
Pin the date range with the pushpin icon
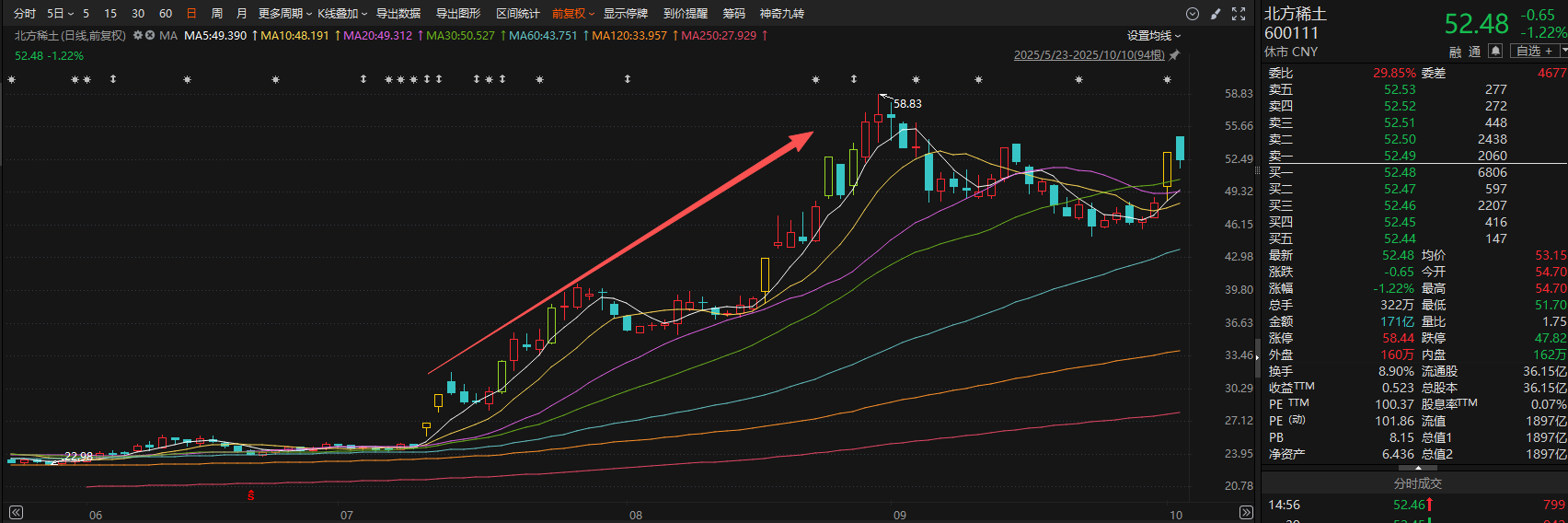click(1174, 55)
